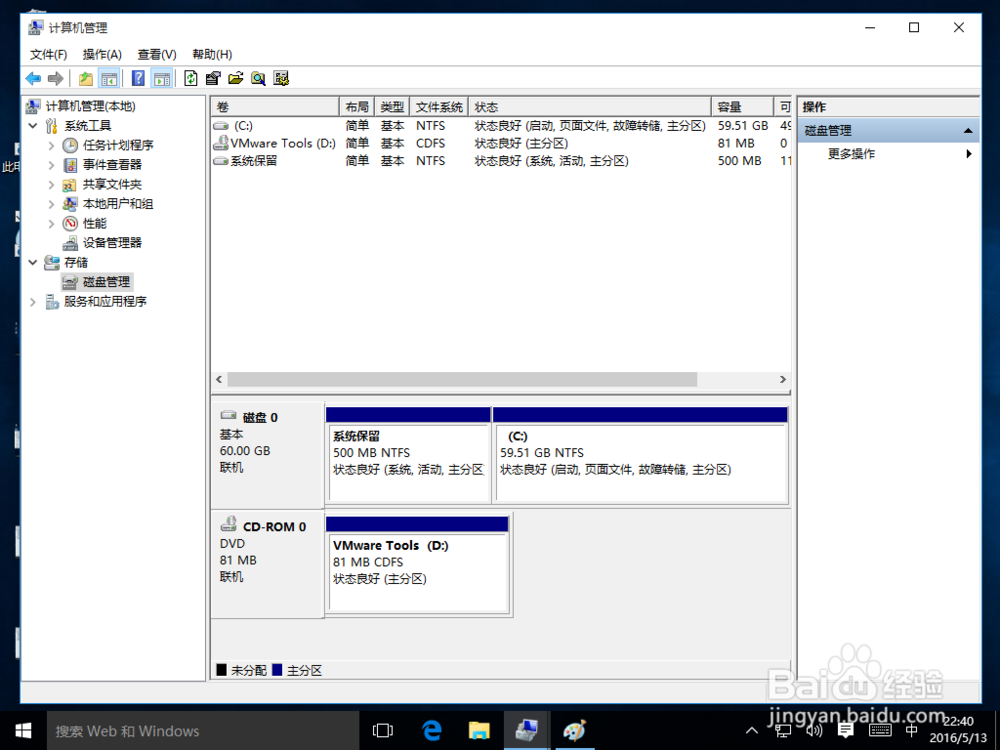Sort by Layout (布局) column header

[357, 107]
